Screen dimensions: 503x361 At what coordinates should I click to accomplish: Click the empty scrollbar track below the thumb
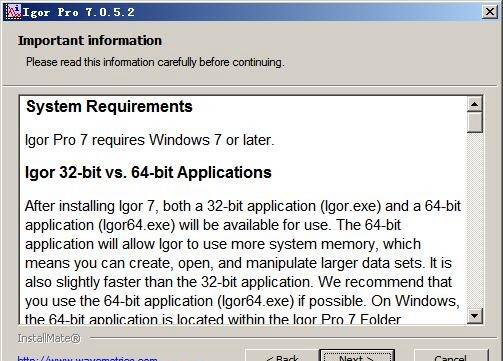pyautogui.click(x=475, y=220)
